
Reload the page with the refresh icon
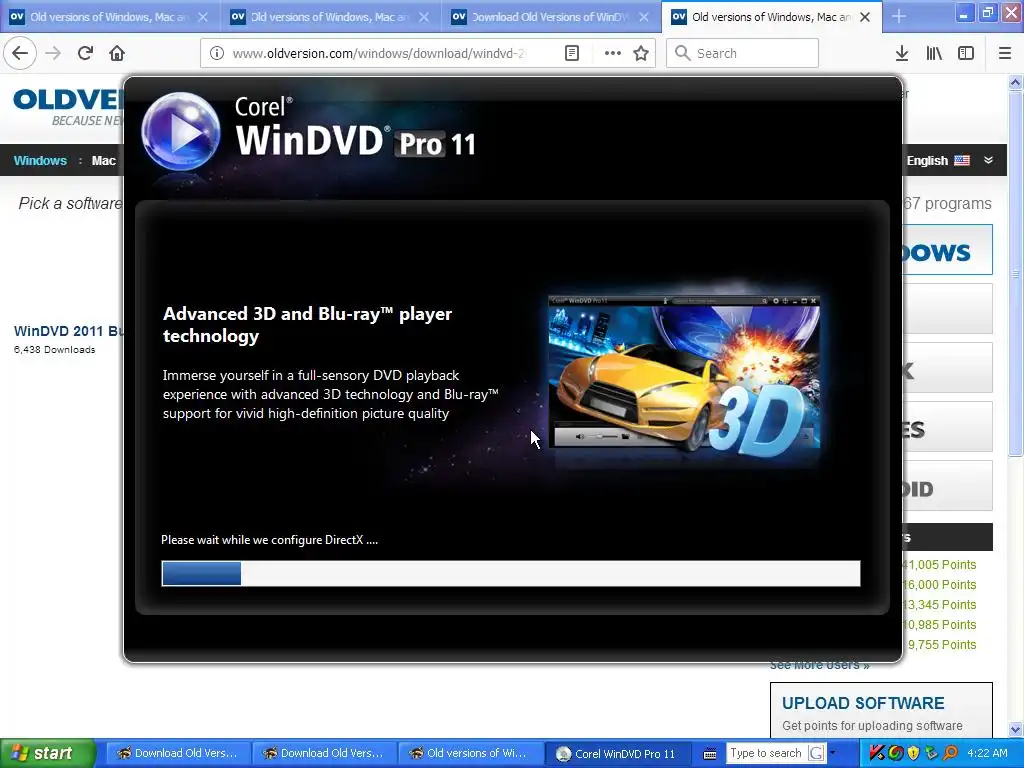[x=85, y=53]
